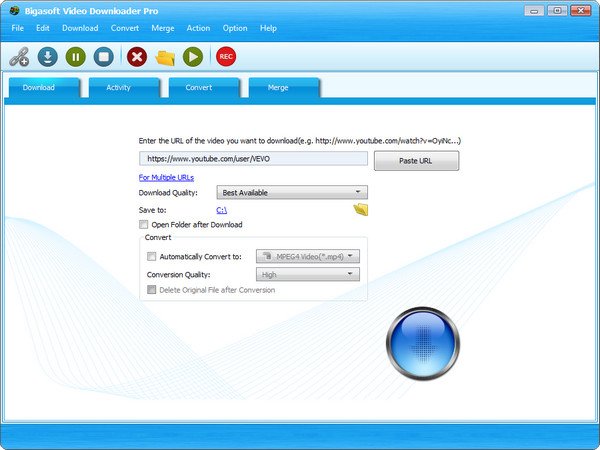Open the Edit menu
Viewport: 600px width, 450px height.
[43, 28]
